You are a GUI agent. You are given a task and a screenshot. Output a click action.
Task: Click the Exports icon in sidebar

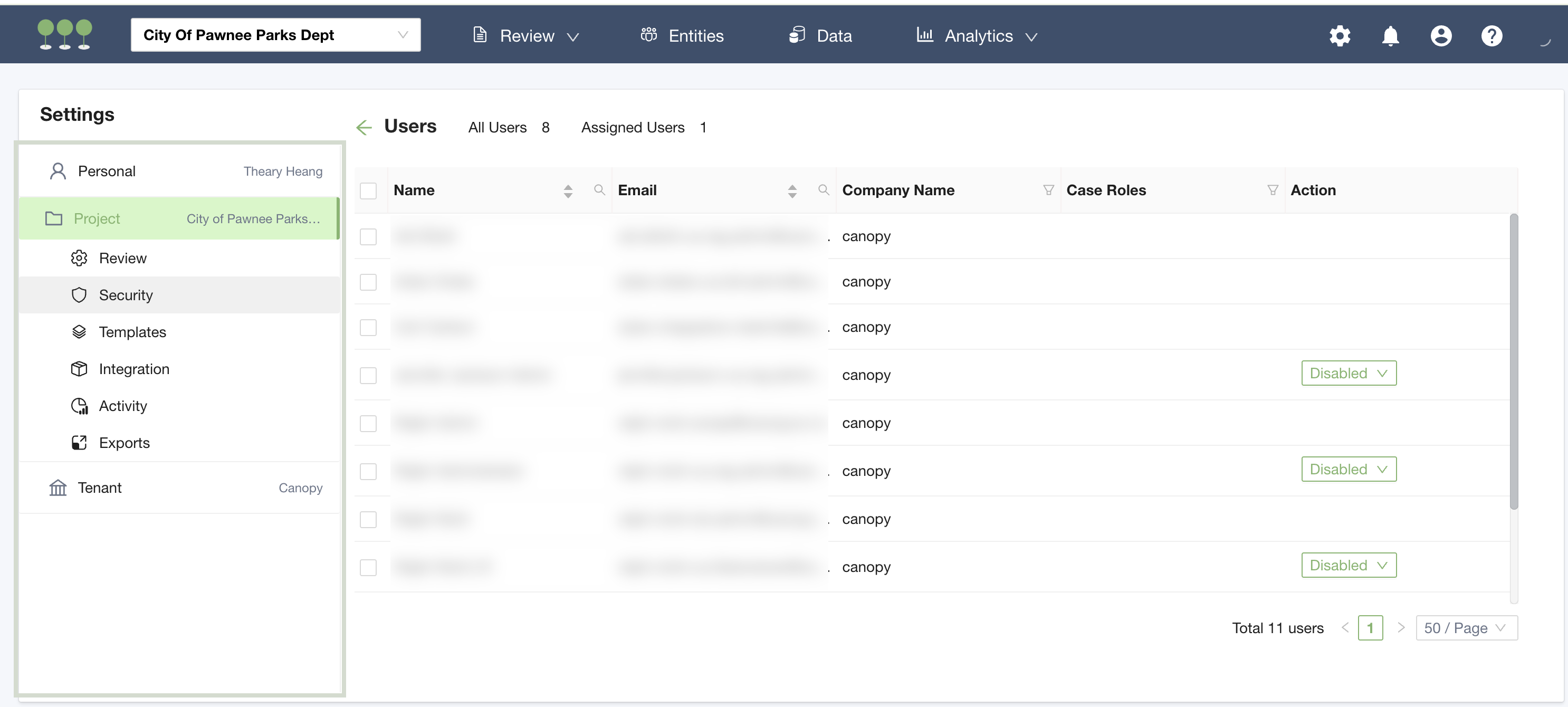click(x=80, y=442)
